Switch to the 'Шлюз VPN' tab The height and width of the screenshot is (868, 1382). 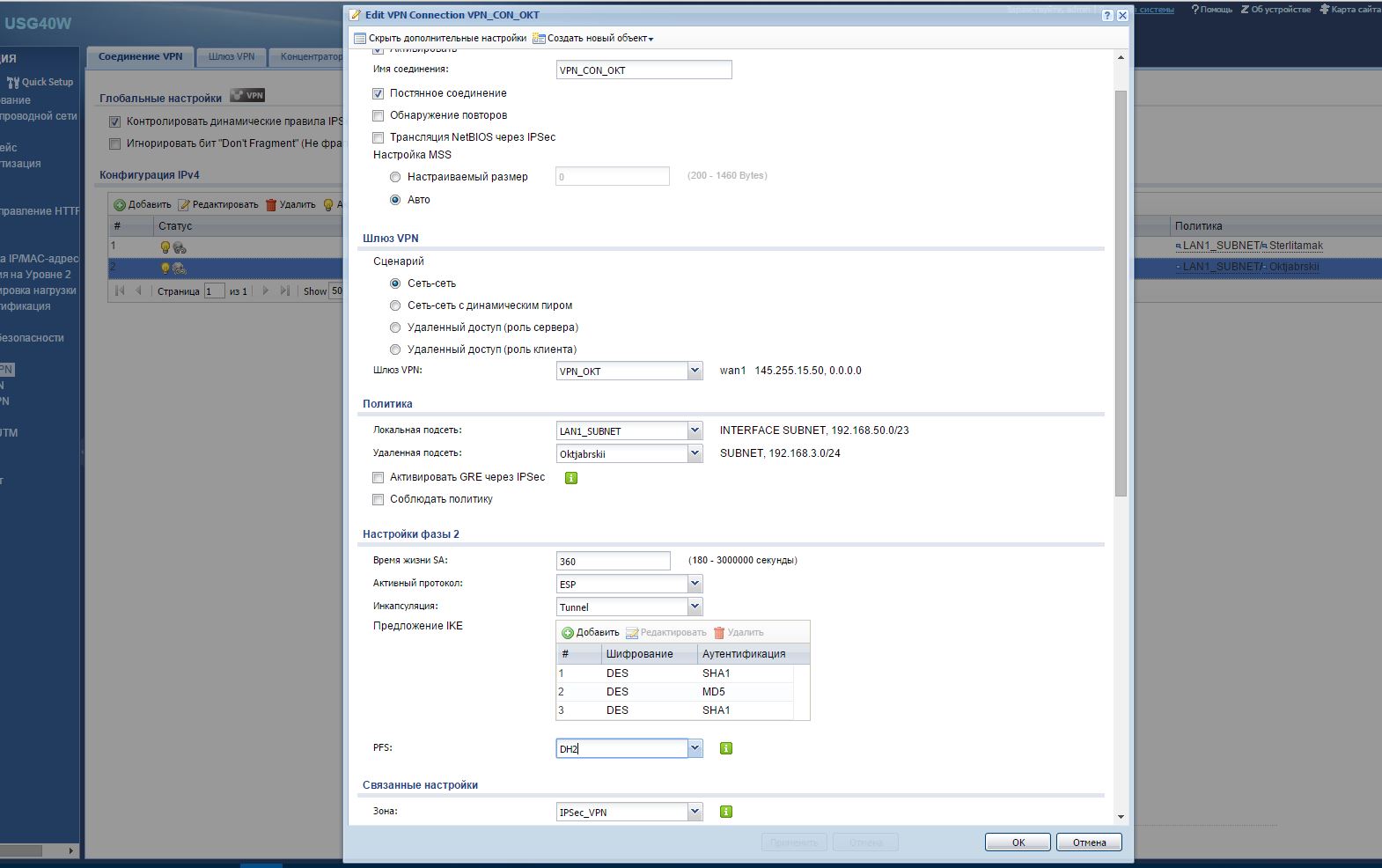coord(232,56)
